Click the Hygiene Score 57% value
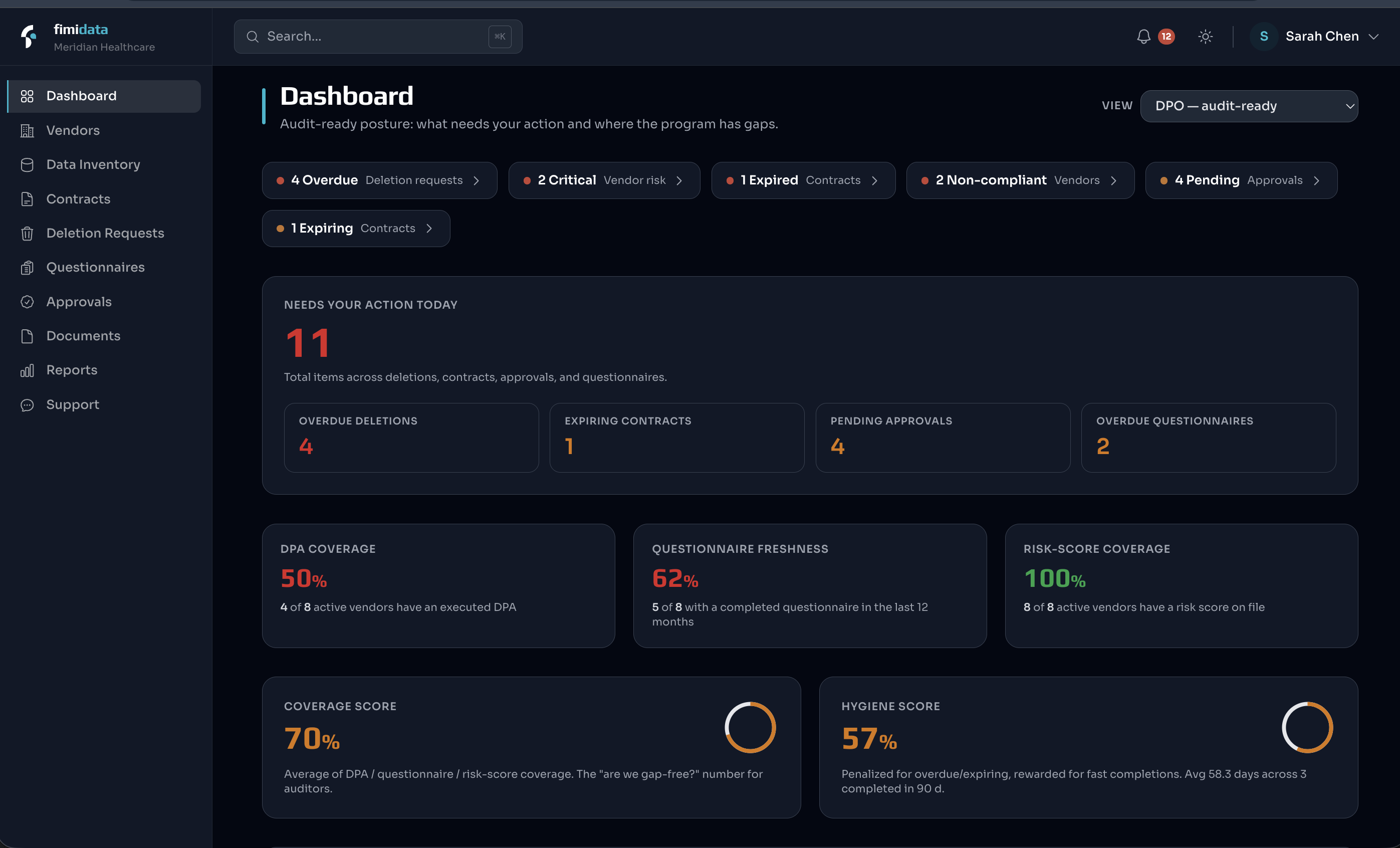This screenshot has width=1400, height=848. pos(869,738)
